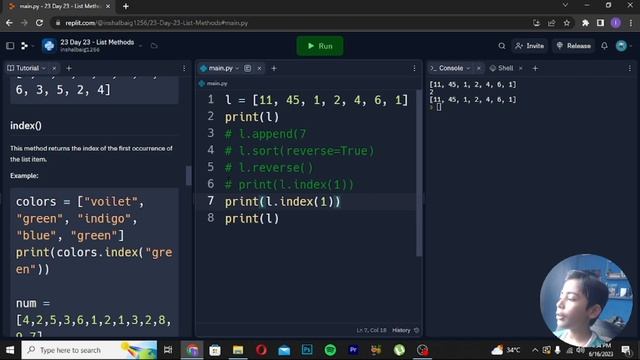Expand the repl name dropdown chevron
640x360 pixels.
pos(140,46)
